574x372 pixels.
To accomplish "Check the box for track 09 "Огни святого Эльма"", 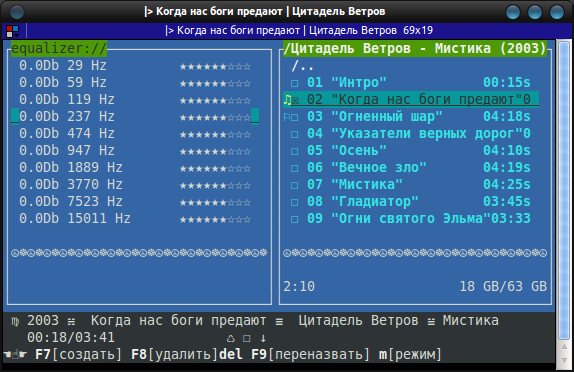I will coord(295,220).
